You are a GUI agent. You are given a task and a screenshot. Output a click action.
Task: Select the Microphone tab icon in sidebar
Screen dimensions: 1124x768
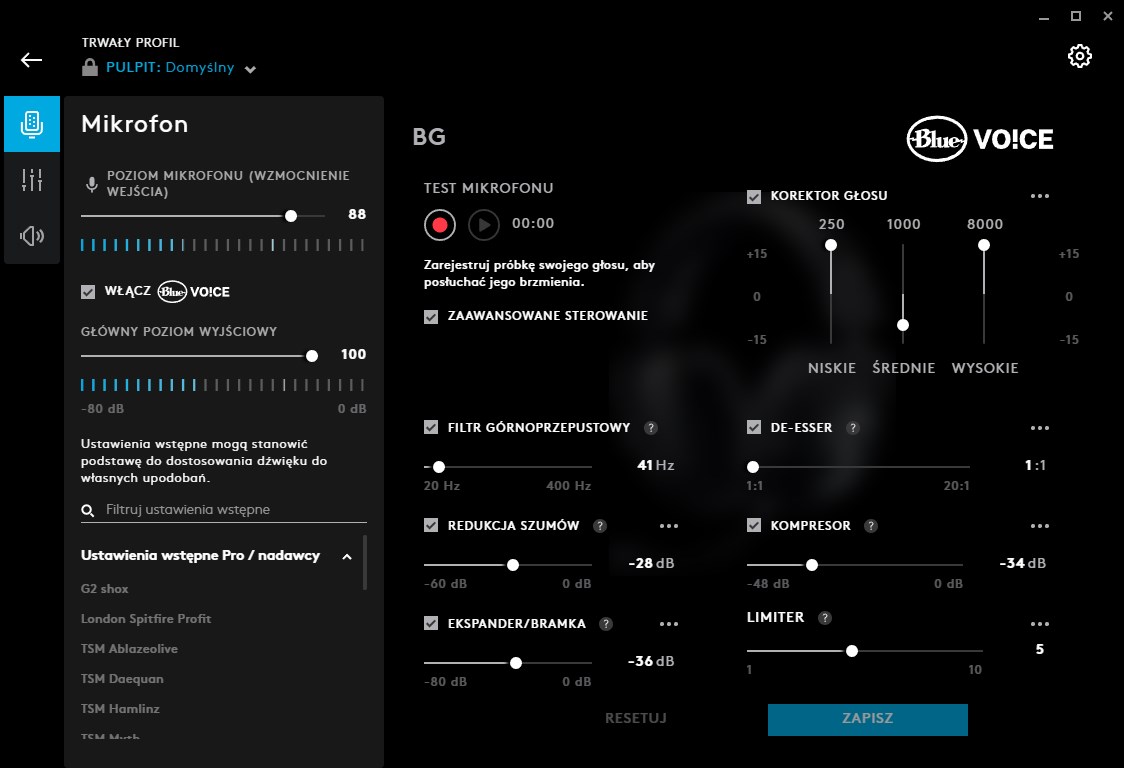[x=32, y=124]
